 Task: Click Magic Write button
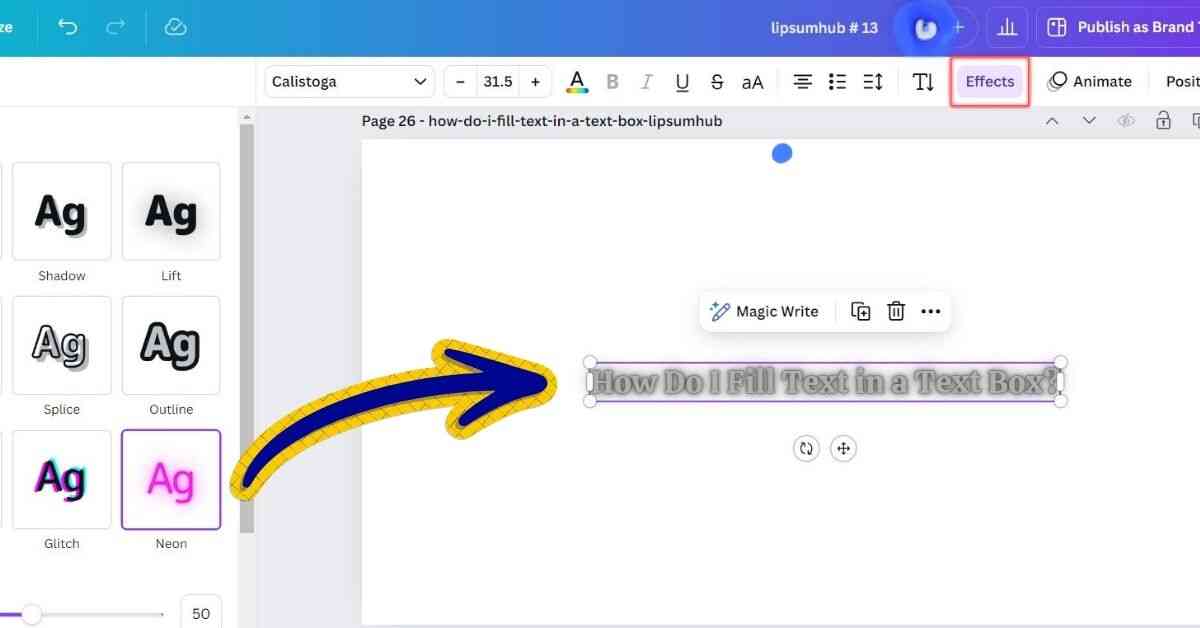pyautogui.click(x=765, y=312)
